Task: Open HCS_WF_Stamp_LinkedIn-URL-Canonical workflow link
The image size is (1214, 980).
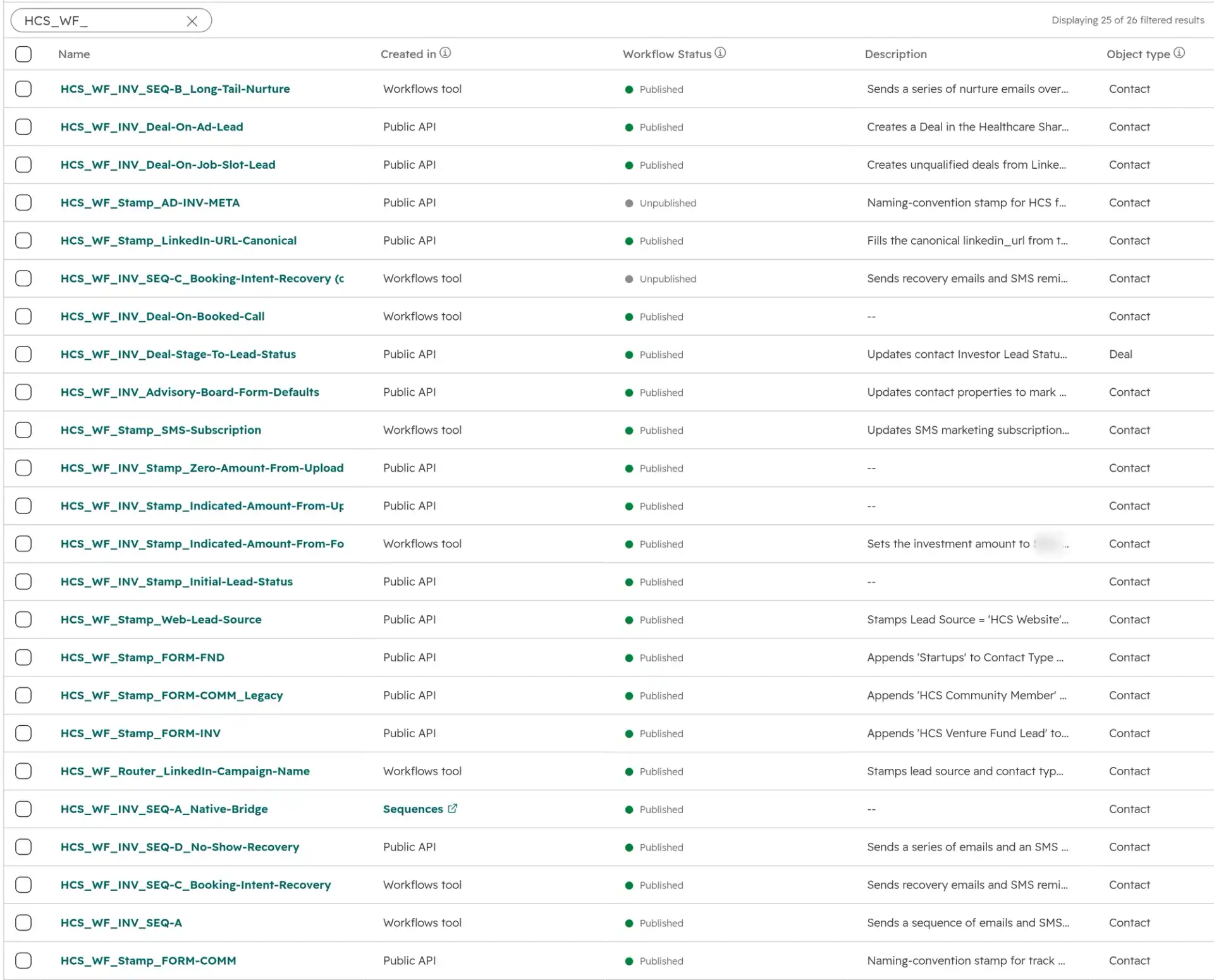Action: (178, 241)
